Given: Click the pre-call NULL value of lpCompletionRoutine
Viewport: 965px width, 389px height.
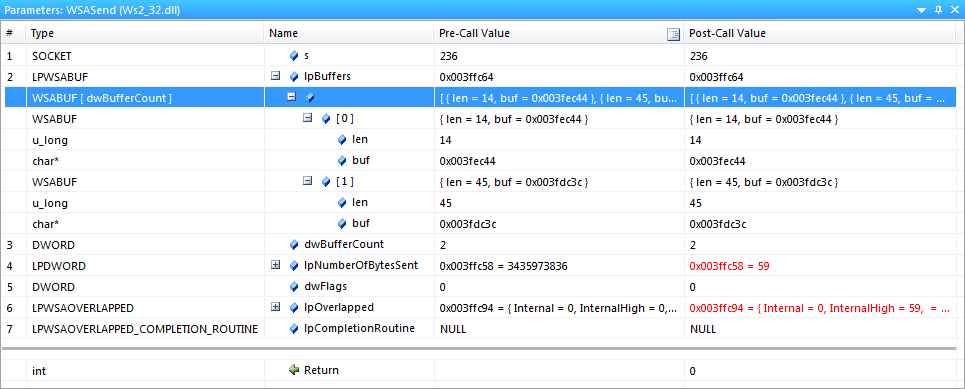Looking at the screenshot, I should pos(452,329).
